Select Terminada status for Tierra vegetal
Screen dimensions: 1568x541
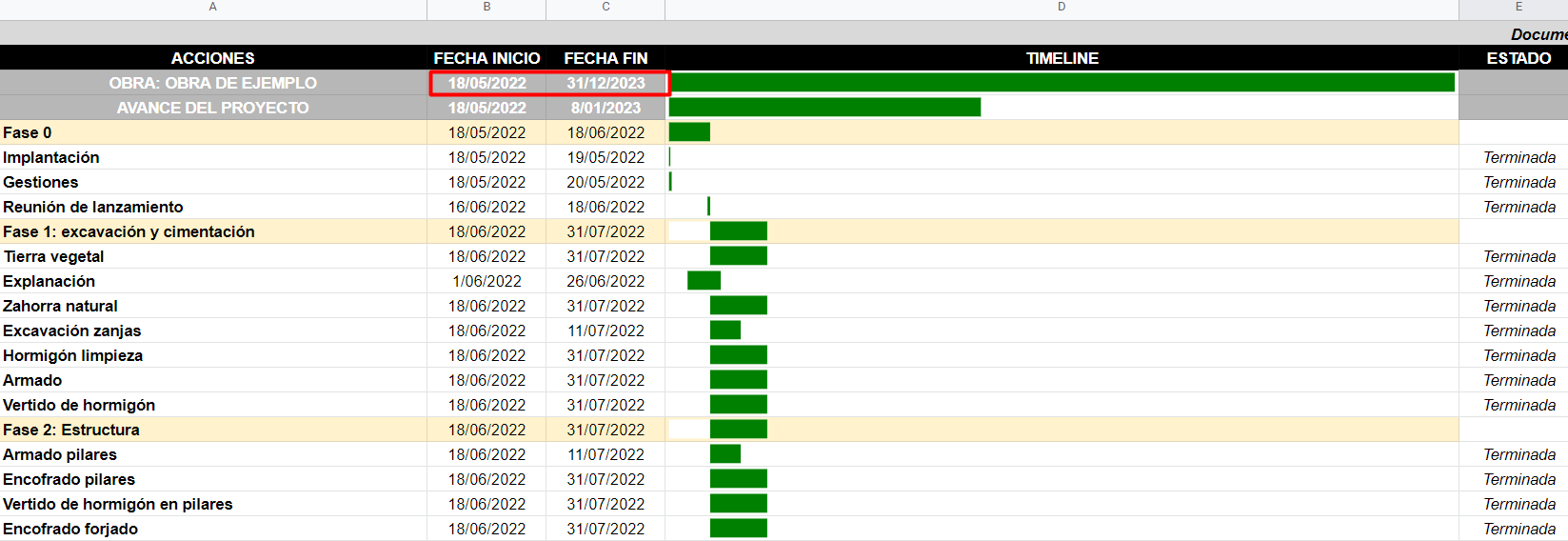(x=1518, y=256)
